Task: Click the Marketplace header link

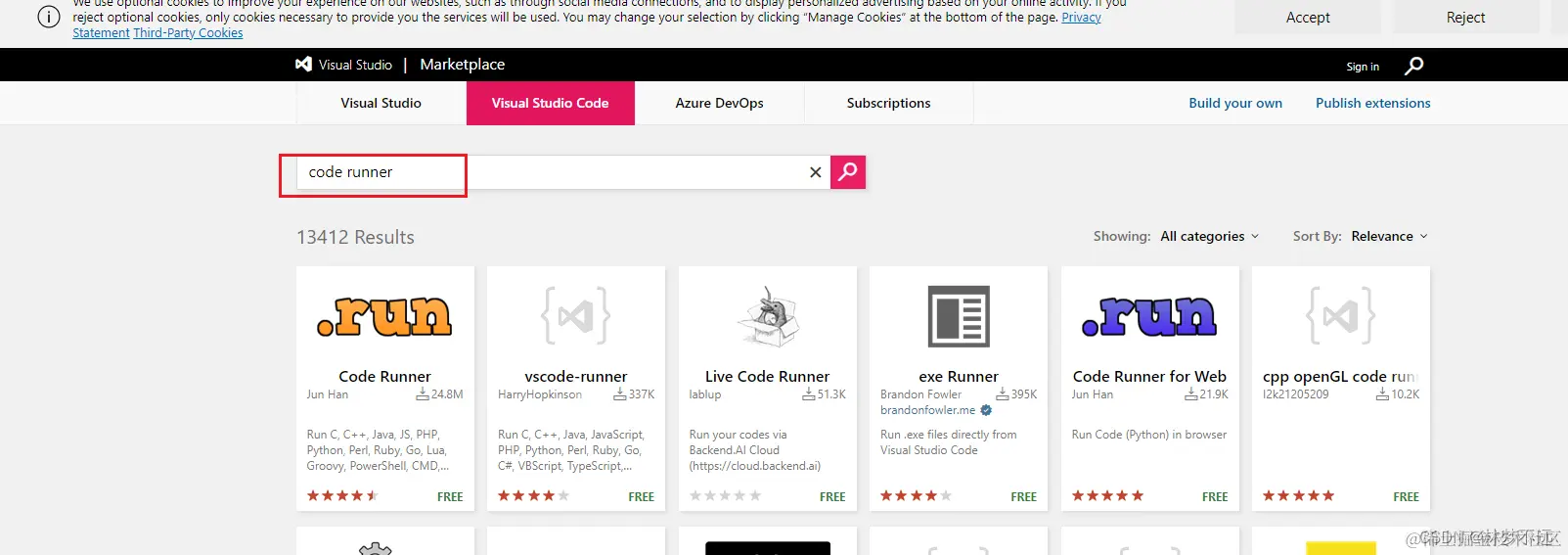Action: [463, 65]
